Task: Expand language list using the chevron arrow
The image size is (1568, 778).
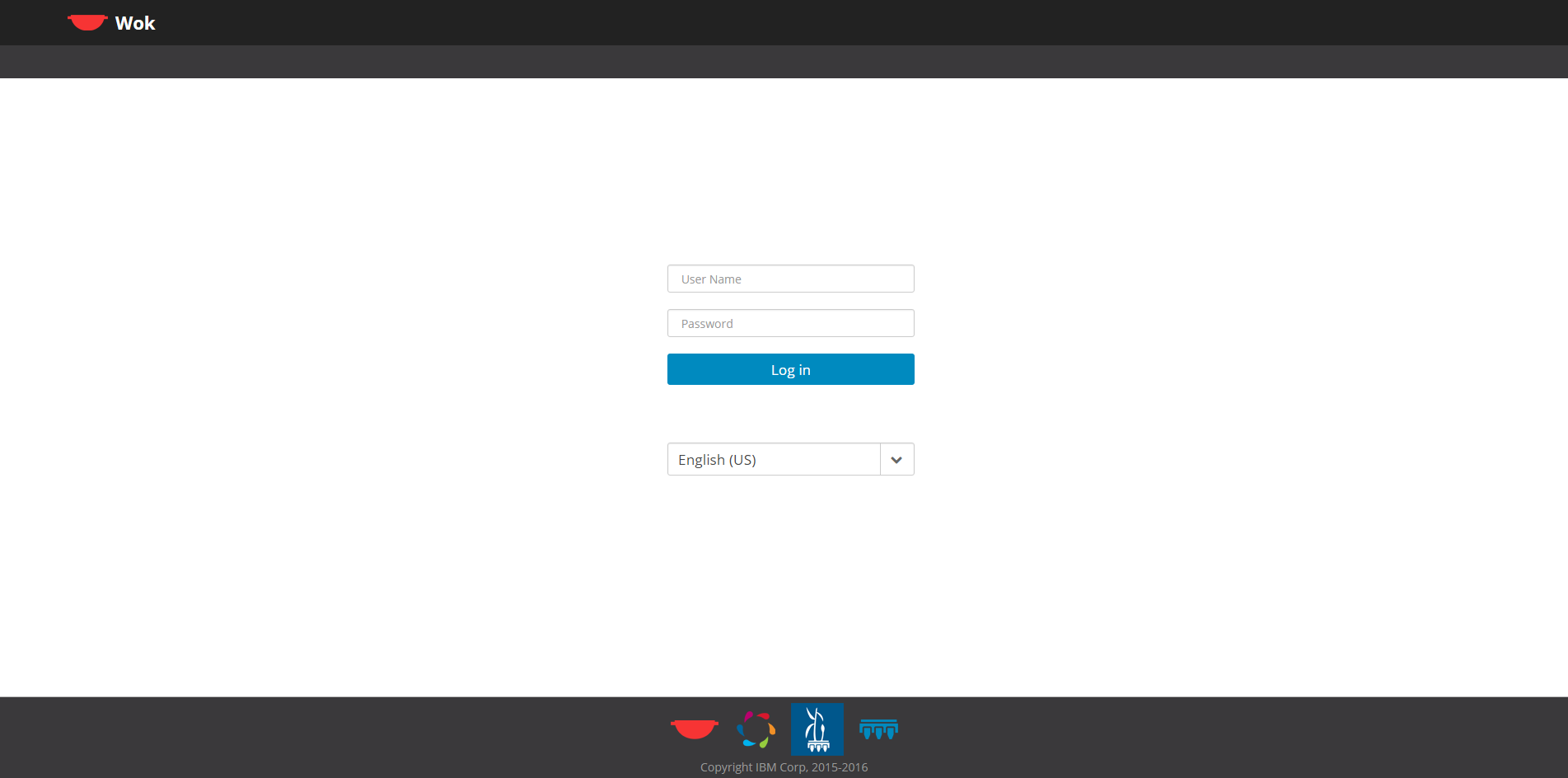Action: (896, 459)
